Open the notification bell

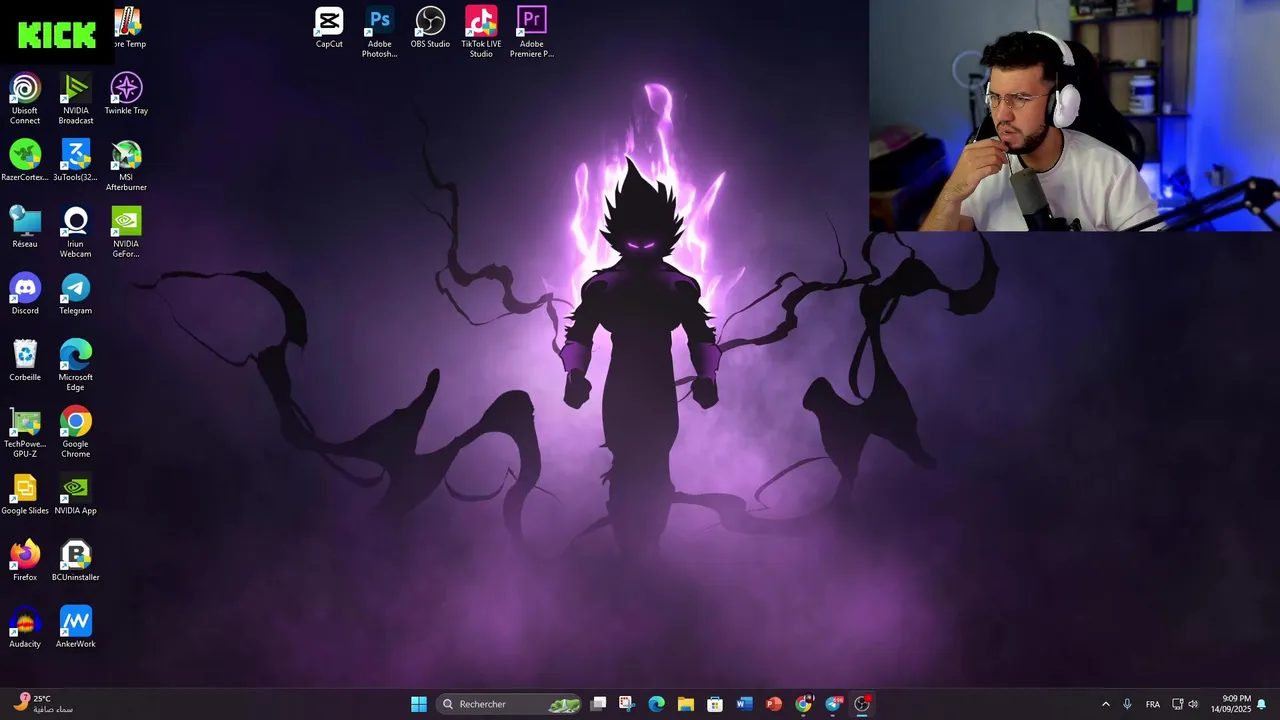pos(1262,704)
